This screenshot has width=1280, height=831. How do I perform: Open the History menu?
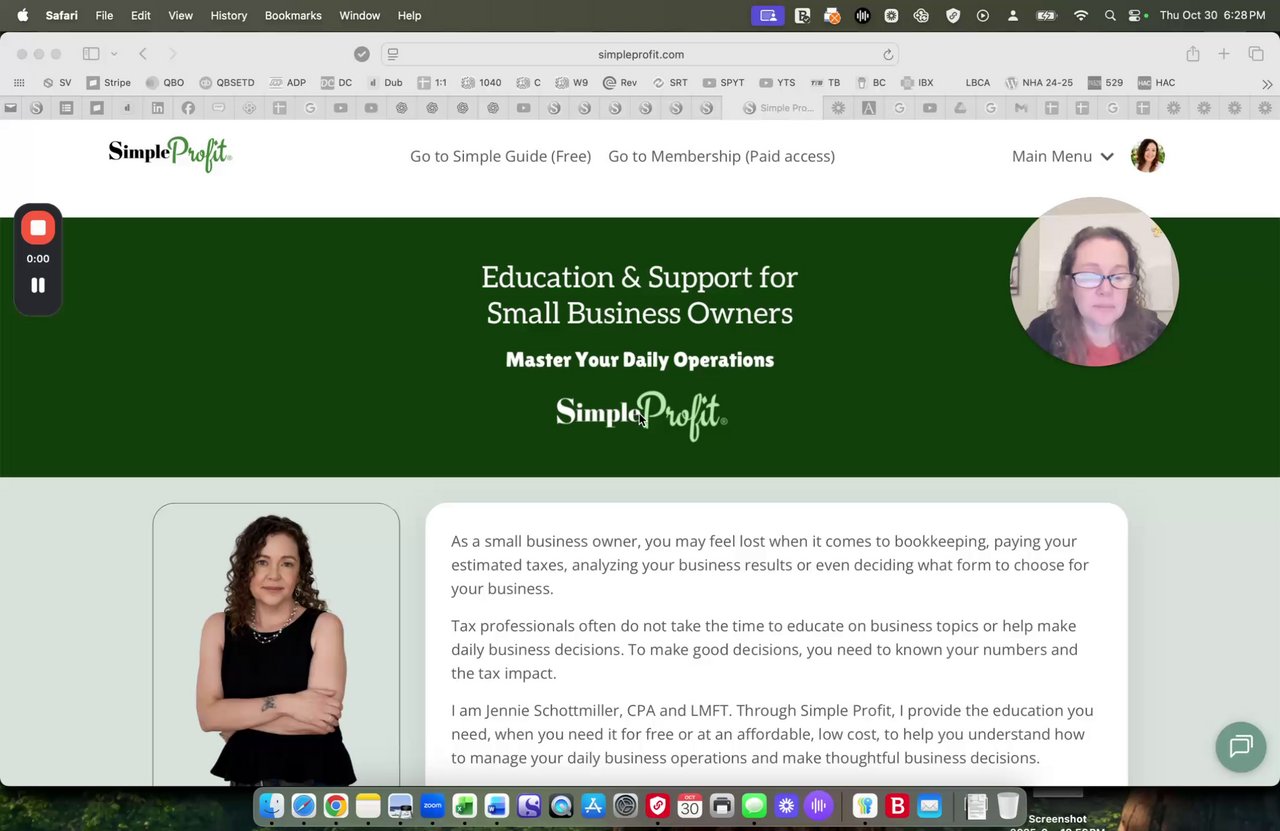point(228,15)
